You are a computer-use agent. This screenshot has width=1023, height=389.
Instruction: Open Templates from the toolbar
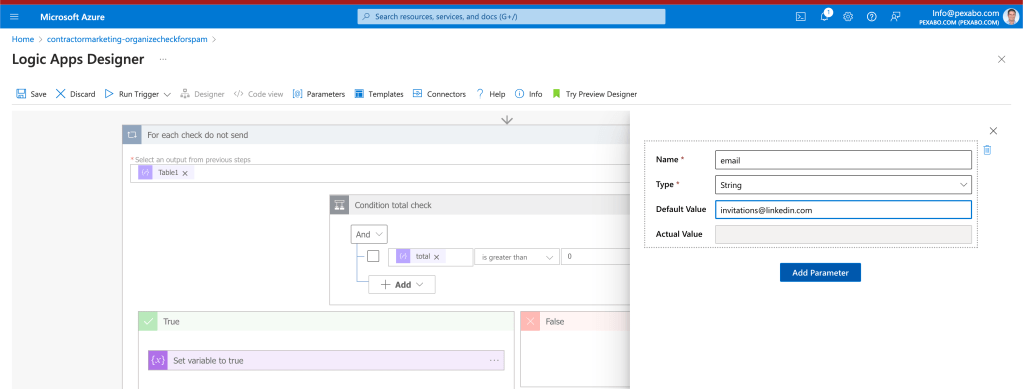click(x=378, y=94)
